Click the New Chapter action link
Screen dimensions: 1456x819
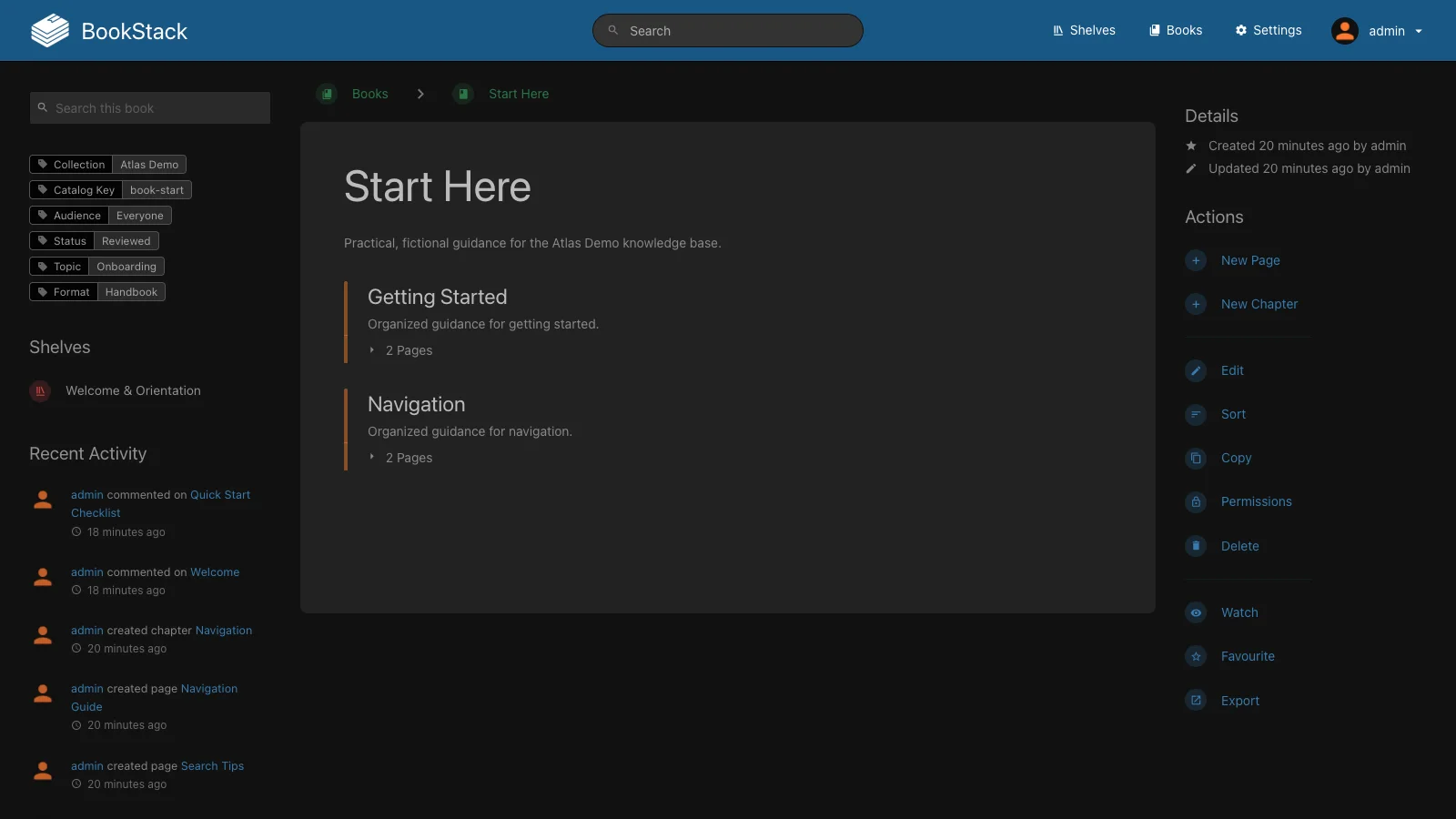(x=1259, y=304)
